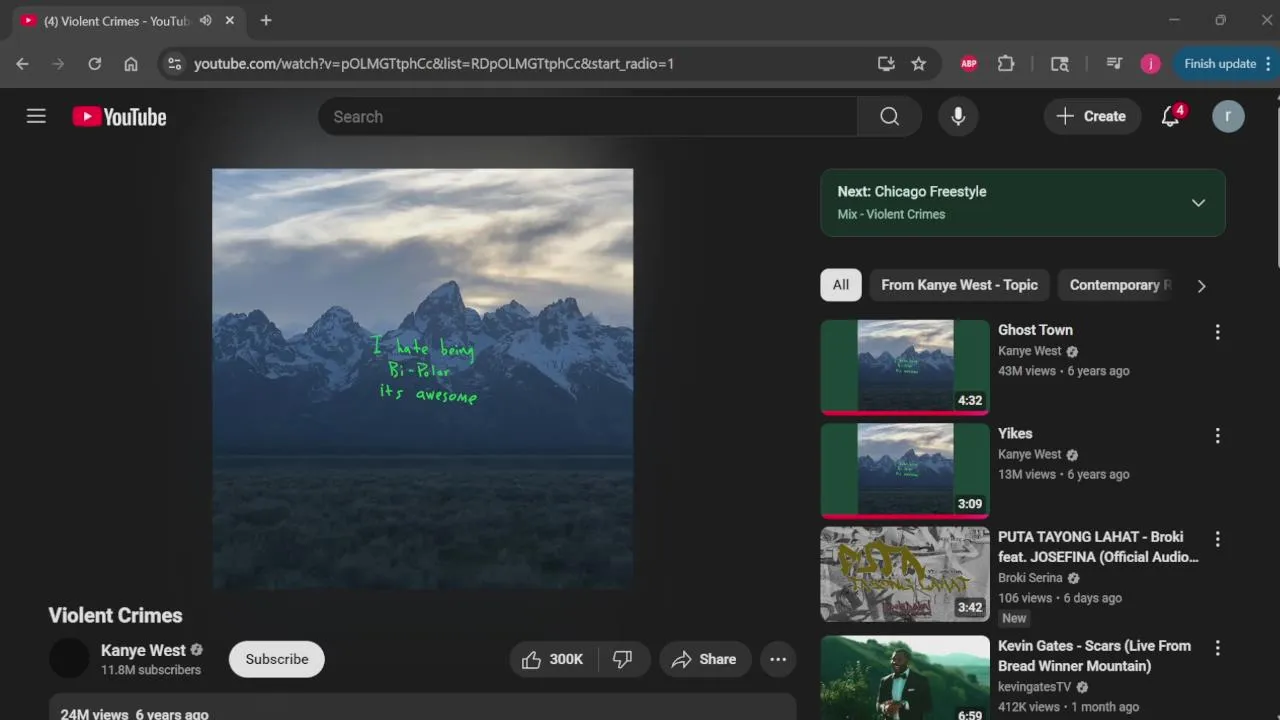Screen dimensions: 1280x720
Task: Open the Broki Serina channel name
Action: pos(1030,578)
